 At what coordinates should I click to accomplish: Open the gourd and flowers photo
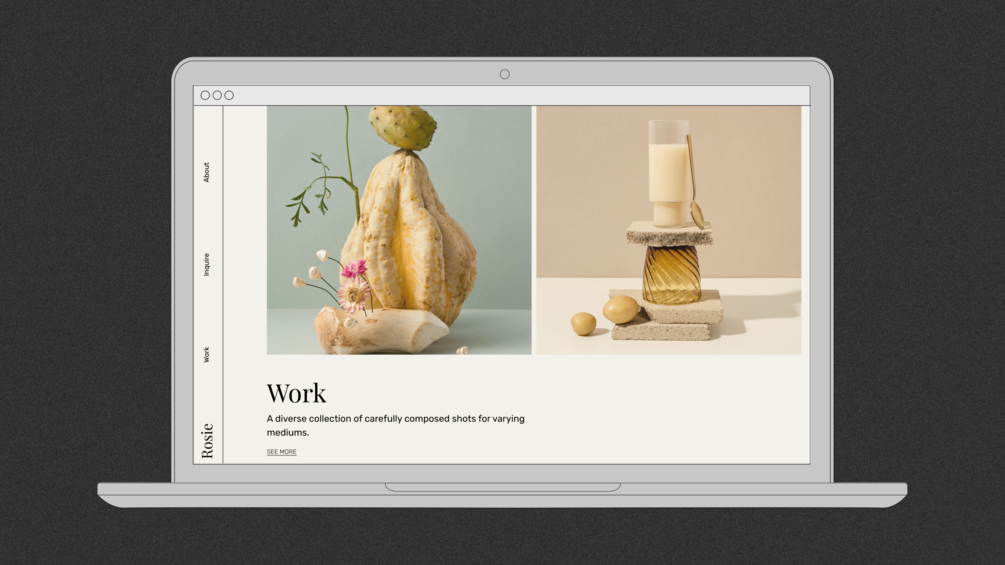pos(399,230)
